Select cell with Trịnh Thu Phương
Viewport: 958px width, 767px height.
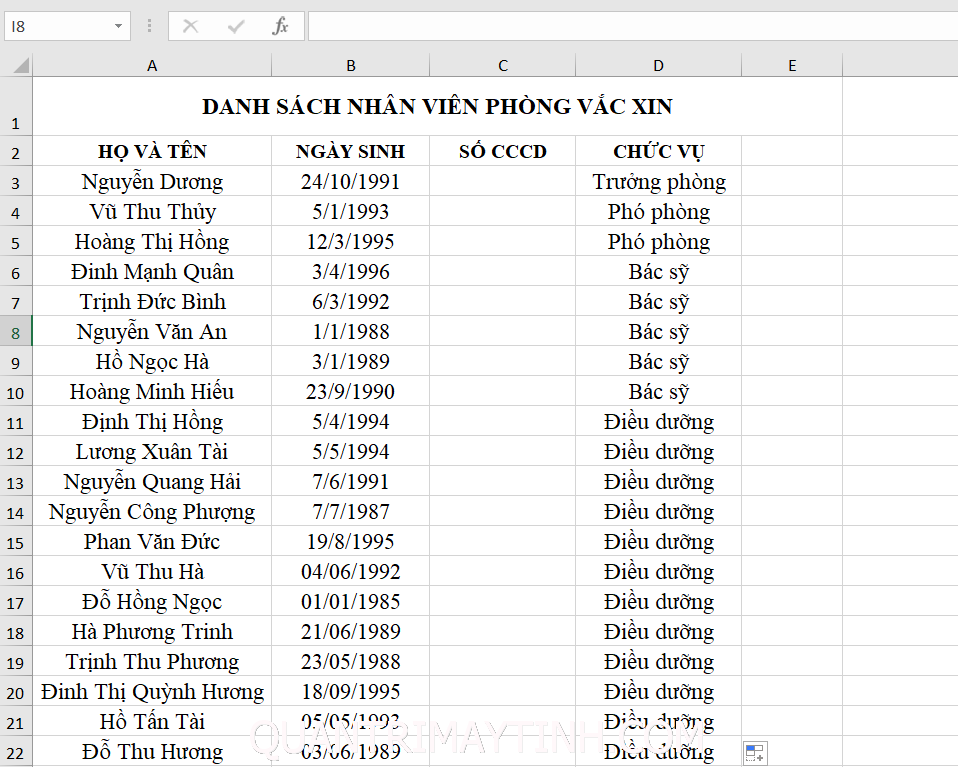152,661
